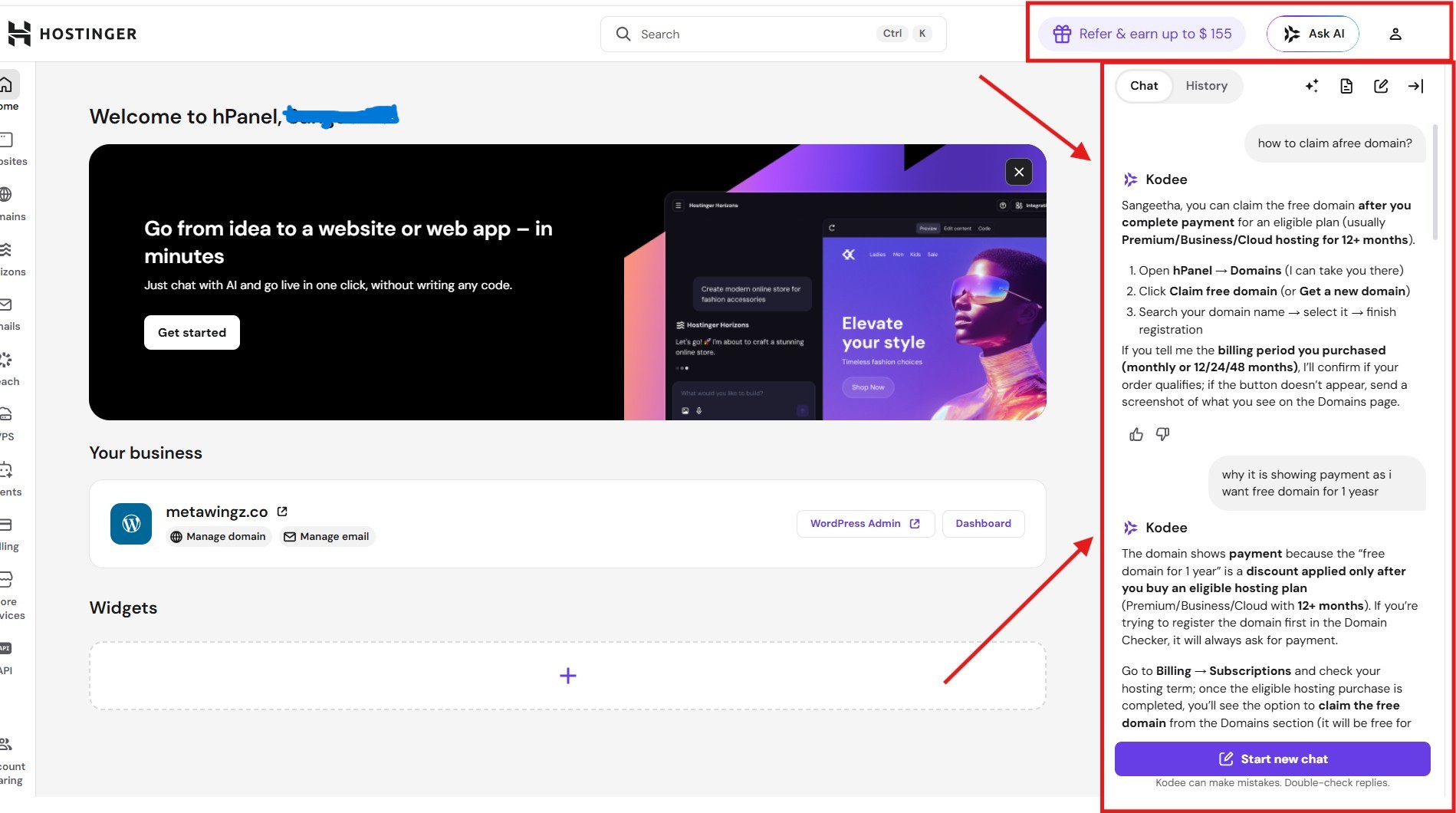Viewport: 1456px width, 813px height.
Task: Open the Emails envelope sidebar icon
Action: [6, 304]
